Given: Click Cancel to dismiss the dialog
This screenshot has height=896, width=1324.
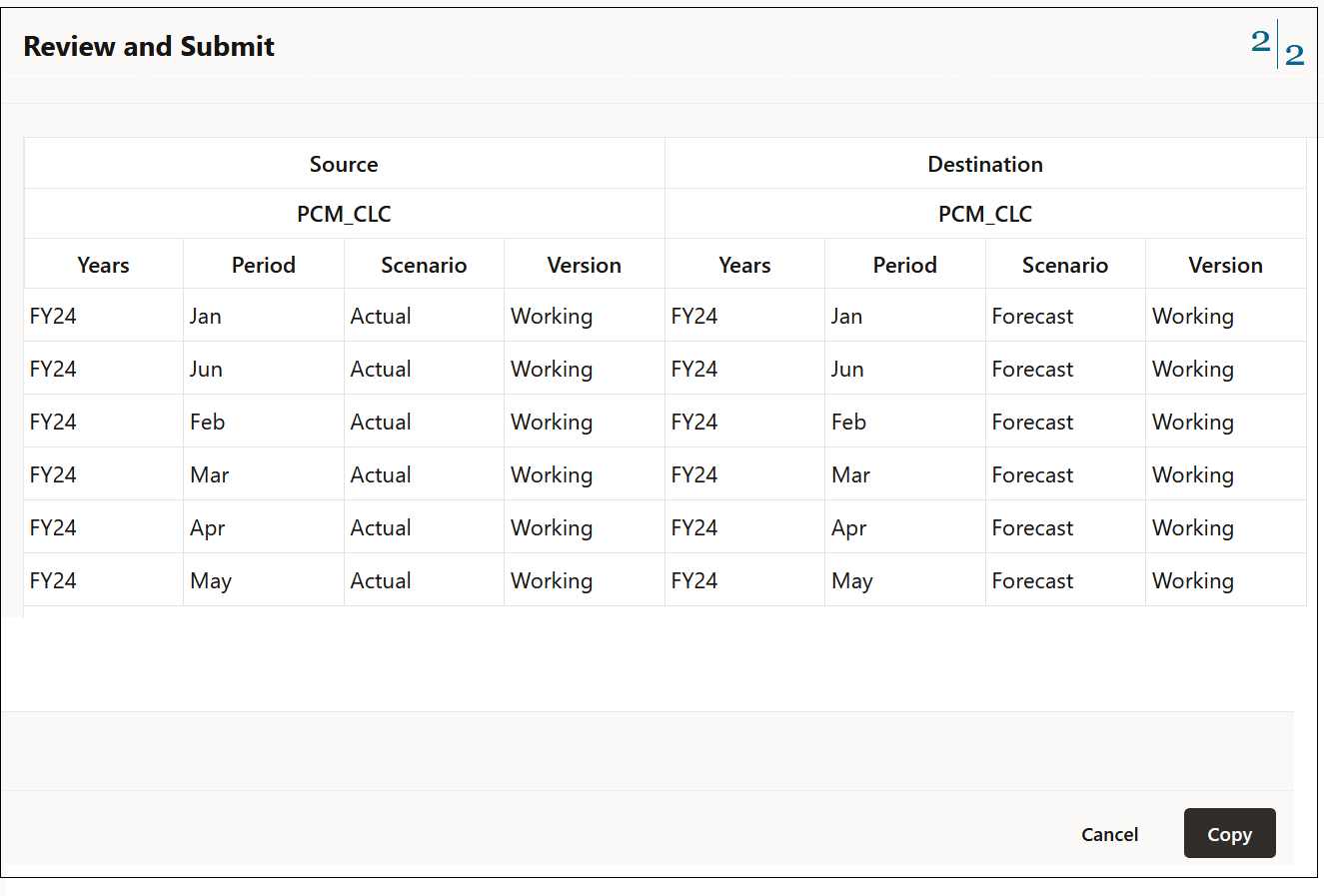Looking at the screenshot, I should coord(1109,834).
